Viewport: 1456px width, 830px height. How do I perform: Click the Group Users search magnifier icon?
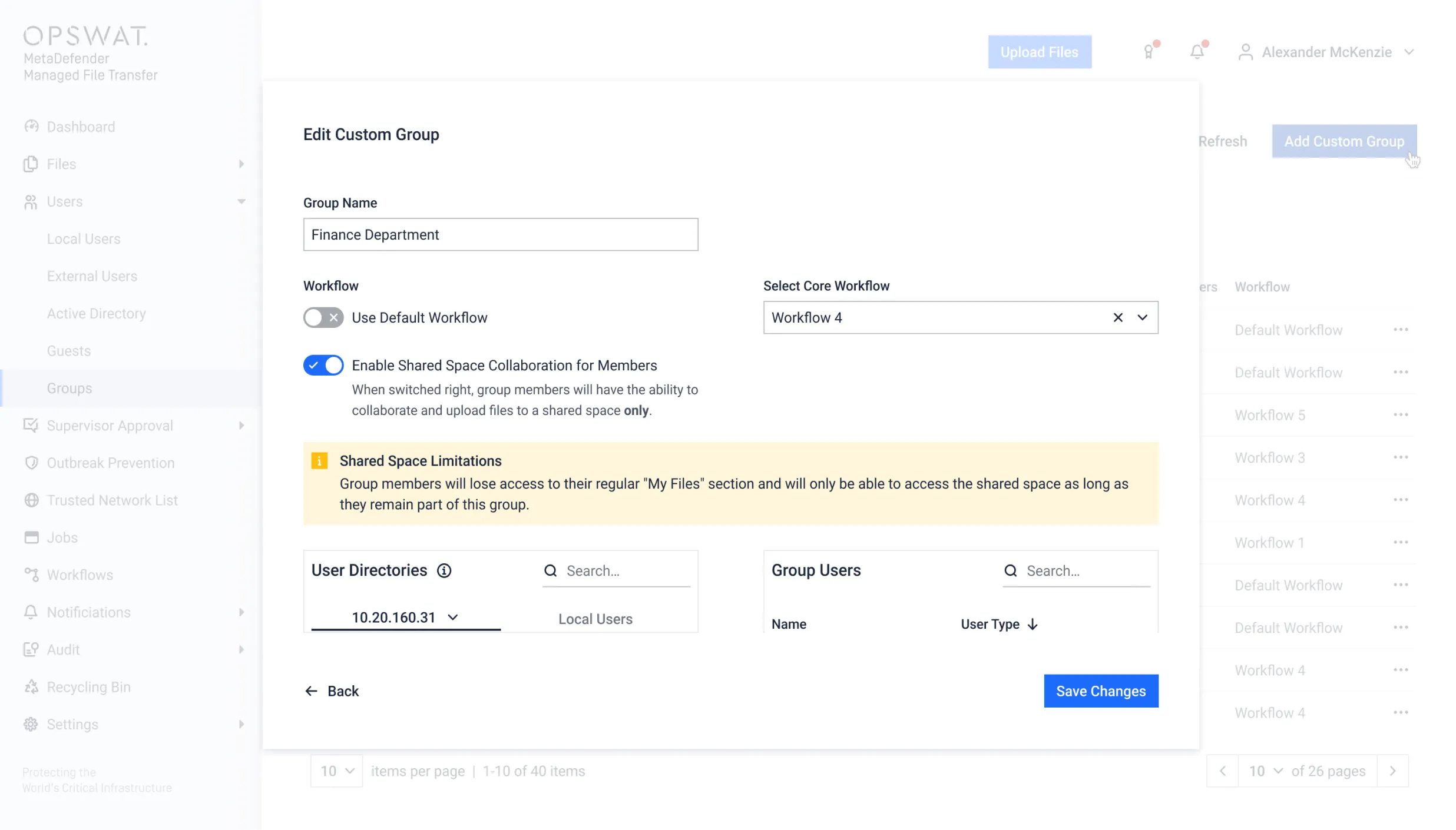(x=1011, y=570)
